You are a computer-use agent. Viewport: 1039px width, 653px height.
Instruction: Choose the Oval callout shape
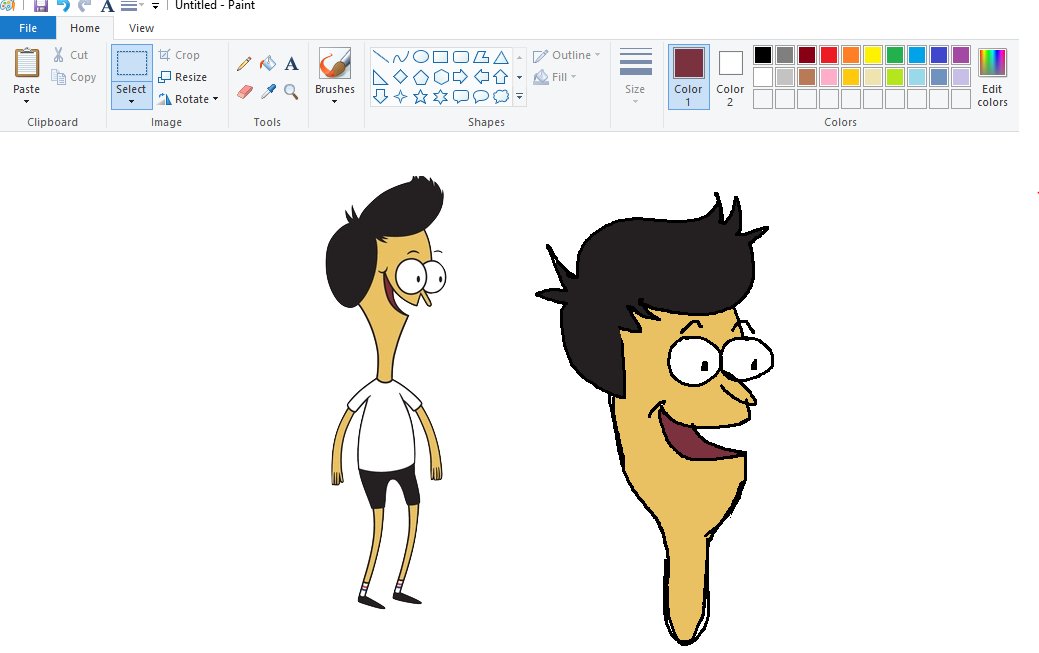click(481, 97)
